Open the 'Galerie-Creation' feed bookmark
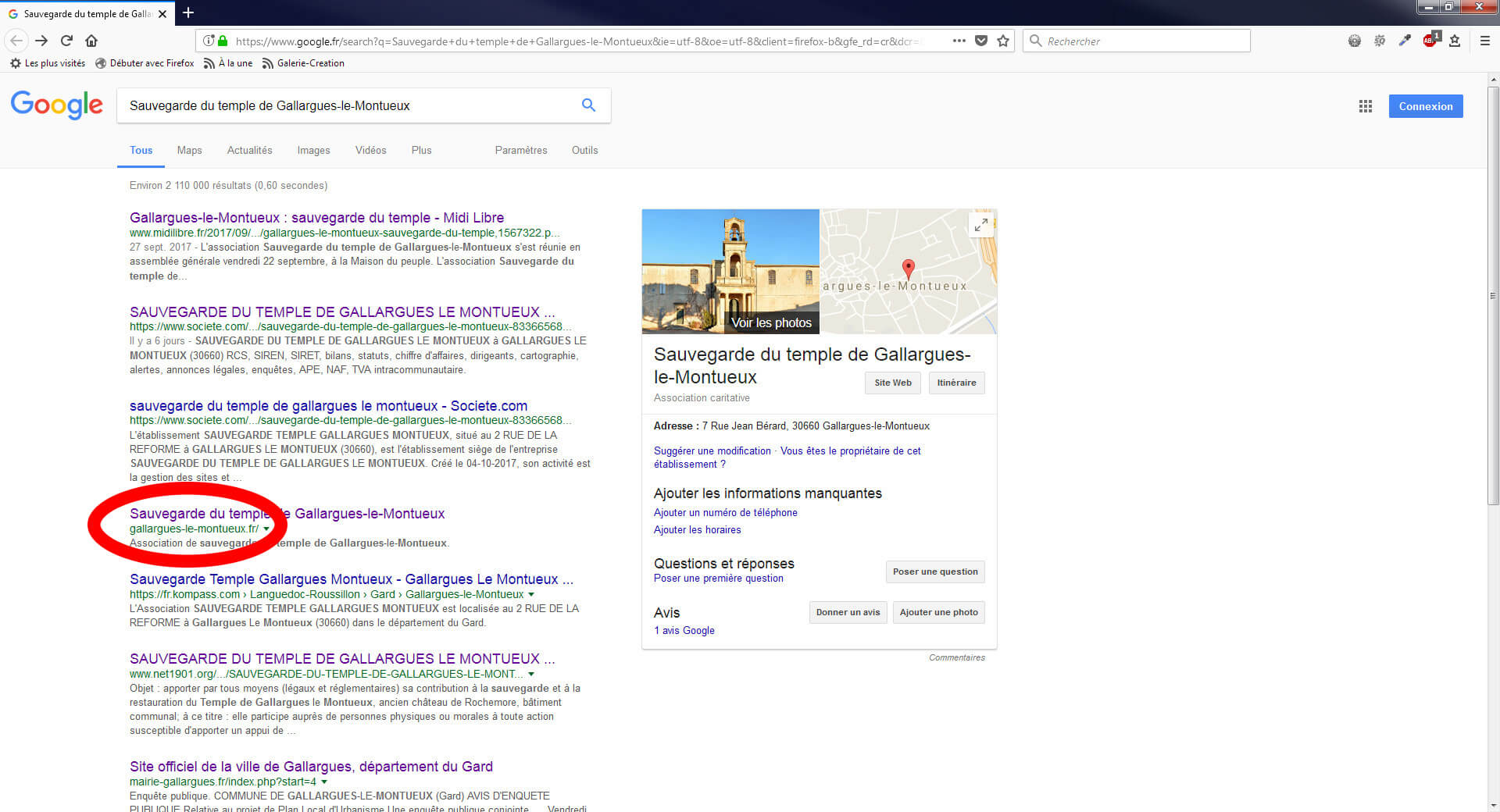Viewport: 1500px width, 812px height. coord(303,63)
